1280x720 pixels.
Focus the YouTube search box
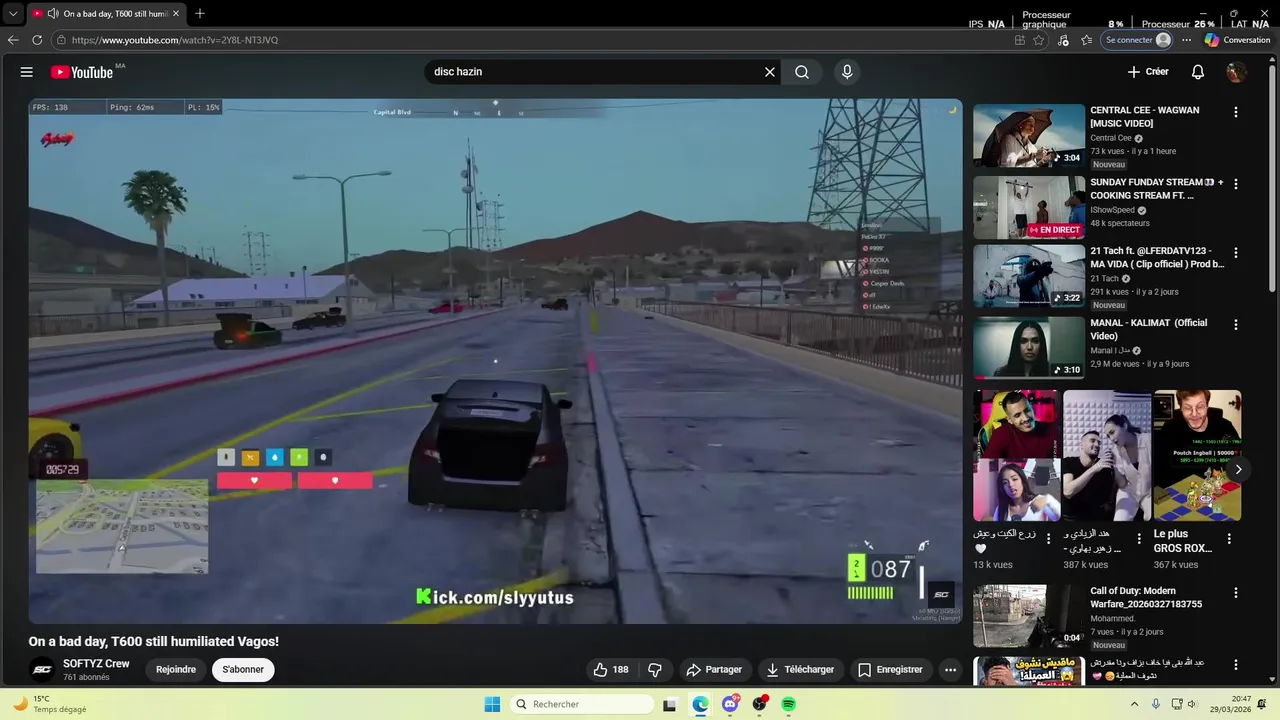point(594,72)
